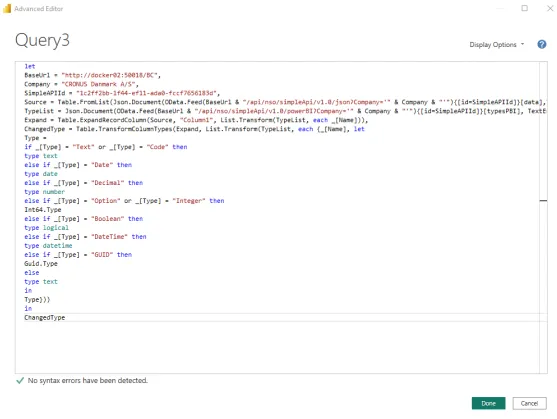557x419 pixels.
Task: Click the green syntax check mark icon
Action: (20, 380)
